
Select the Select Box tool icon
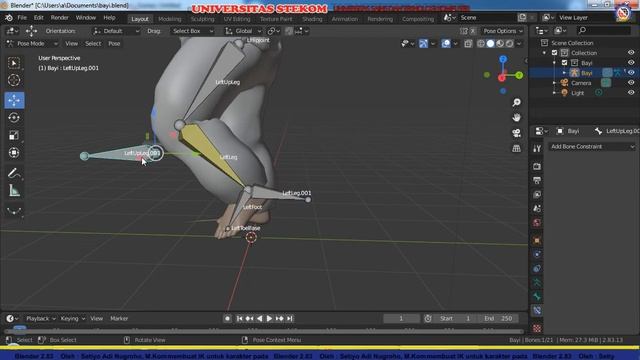[14, 63]
